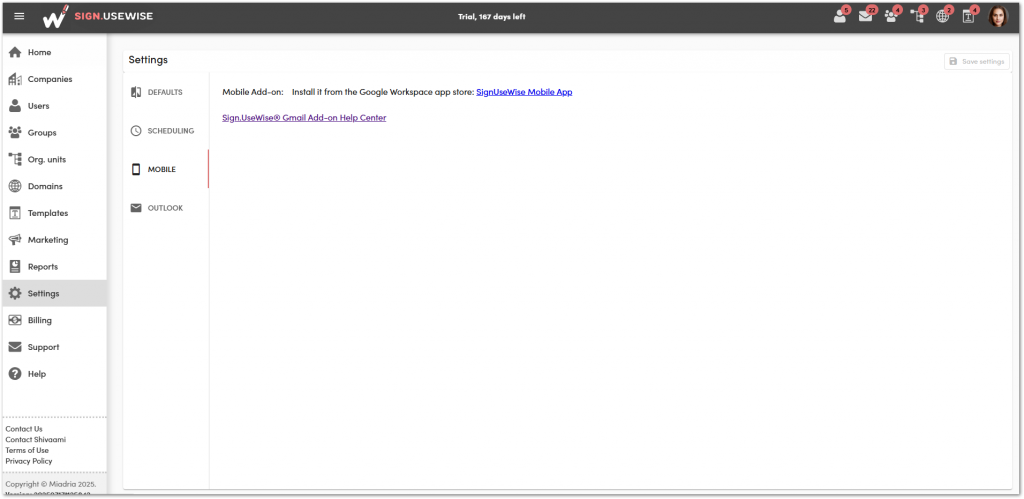The height and width of the screenshot is (499, 1024).
Task: Click the 'Mobile Add-on:' label
Action: coord(253,92)
